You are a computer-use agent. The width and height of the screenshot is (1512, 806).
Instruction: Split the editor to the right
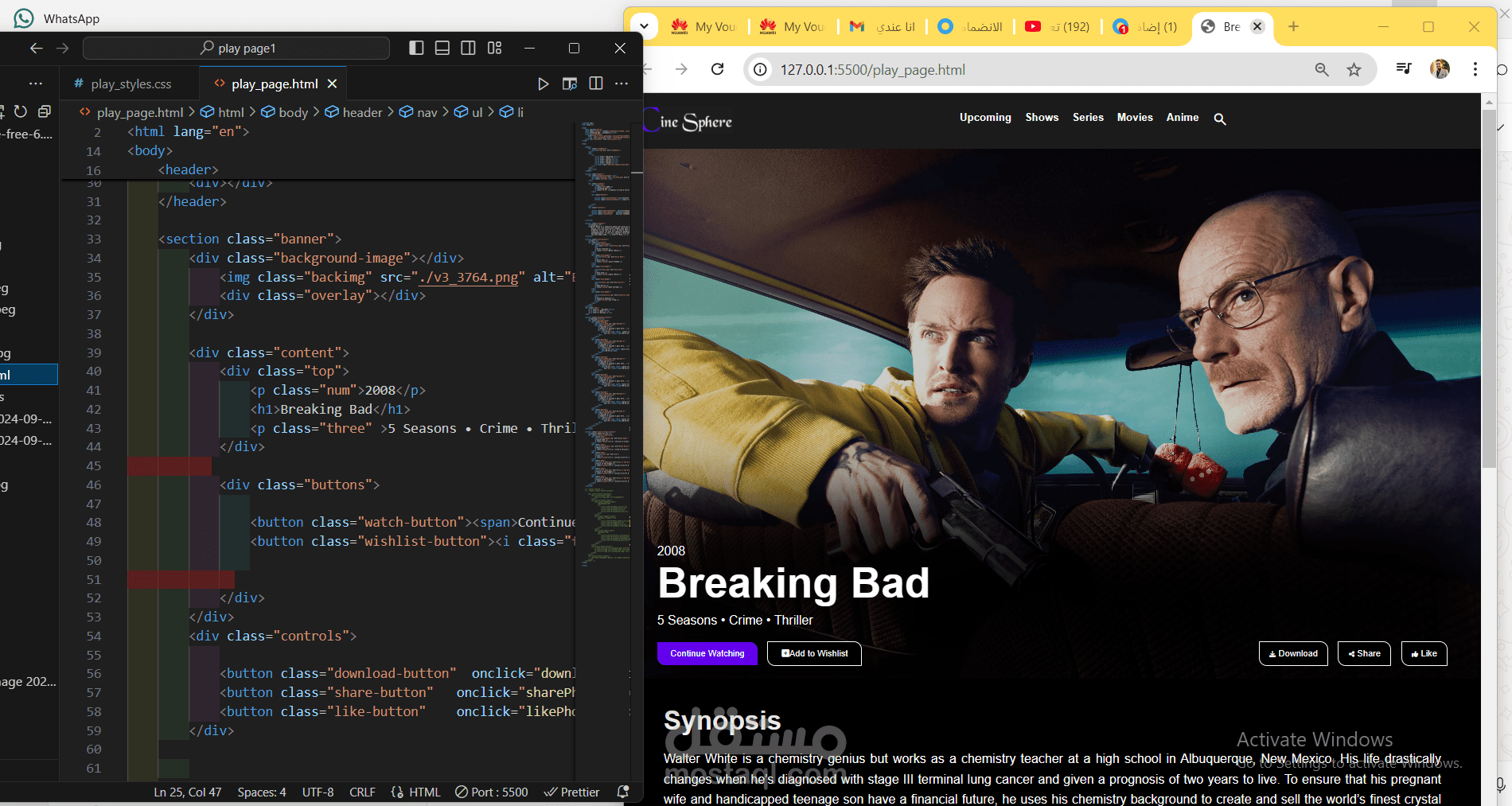596,84
